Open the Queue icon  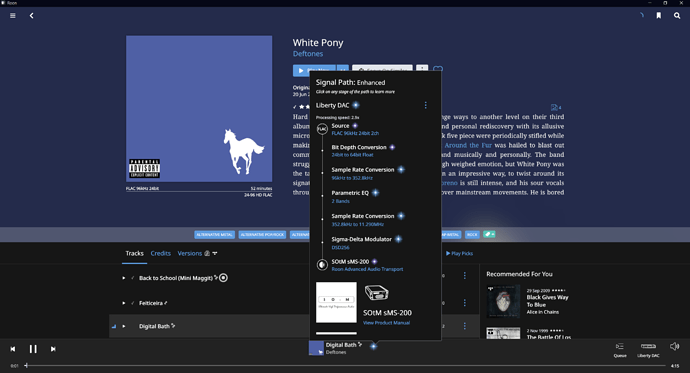pos(620,349)
